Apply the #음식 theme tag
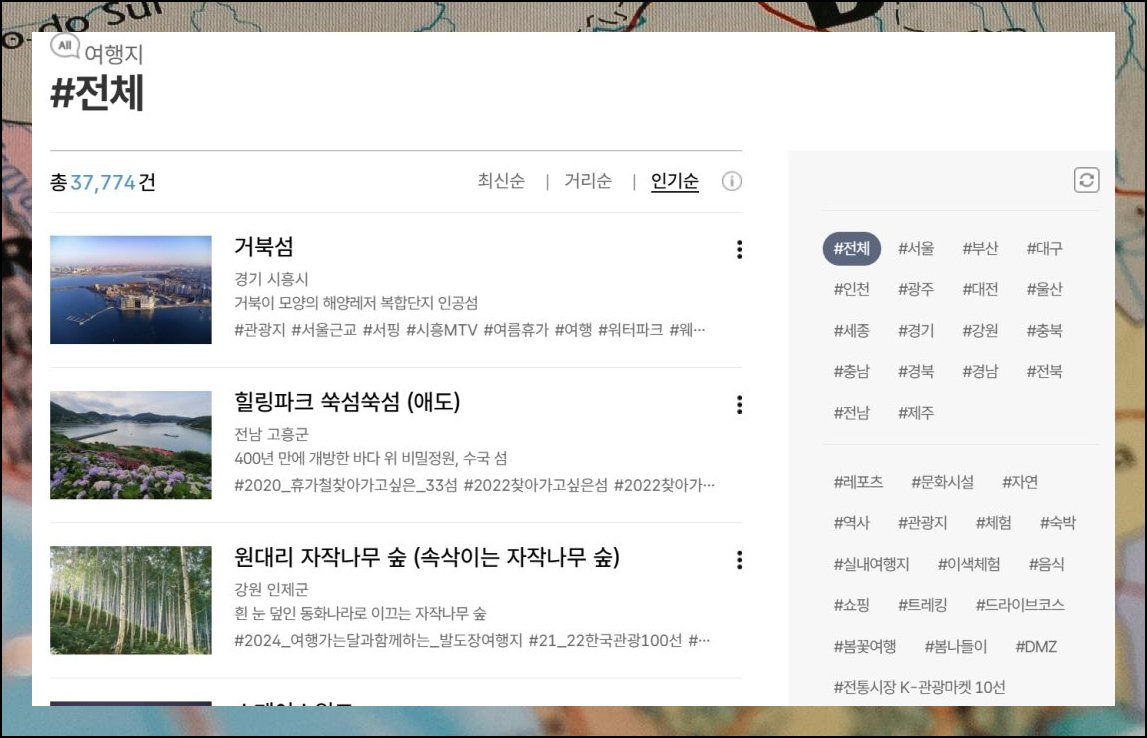Image resolution: width=1147 pixels, height=738 pixels. pos(1046,565)
